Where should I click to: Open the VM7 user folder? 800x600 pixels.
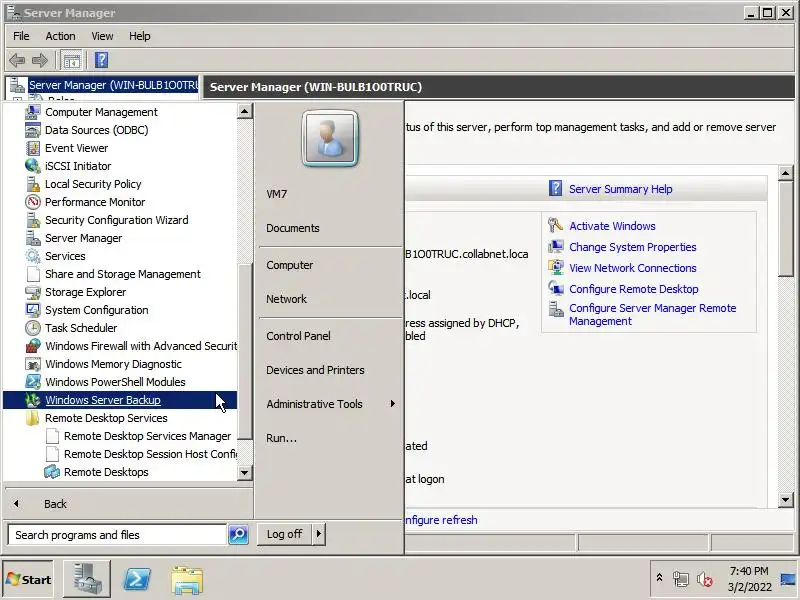(x=277, y=194)
